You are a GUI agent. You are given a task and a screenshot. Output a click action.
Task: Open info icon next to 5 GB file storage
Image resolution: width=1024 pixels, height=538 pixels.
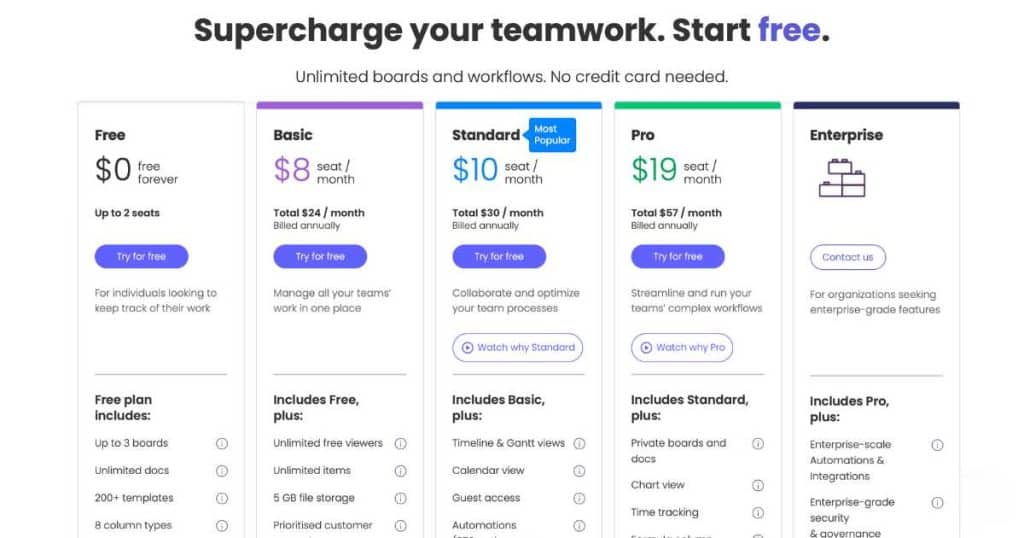pos(400,498)
